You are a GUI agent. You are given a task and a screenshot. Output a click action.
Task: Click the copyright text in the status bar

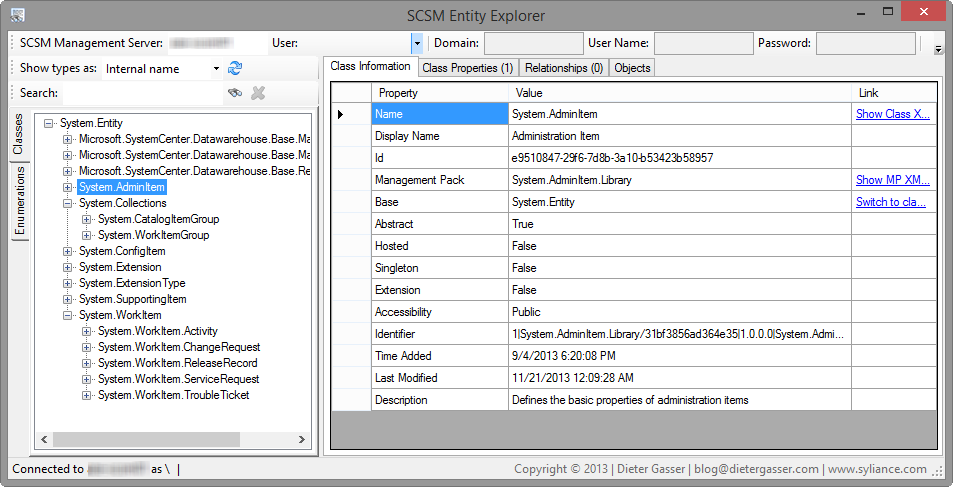coord(720,469)
